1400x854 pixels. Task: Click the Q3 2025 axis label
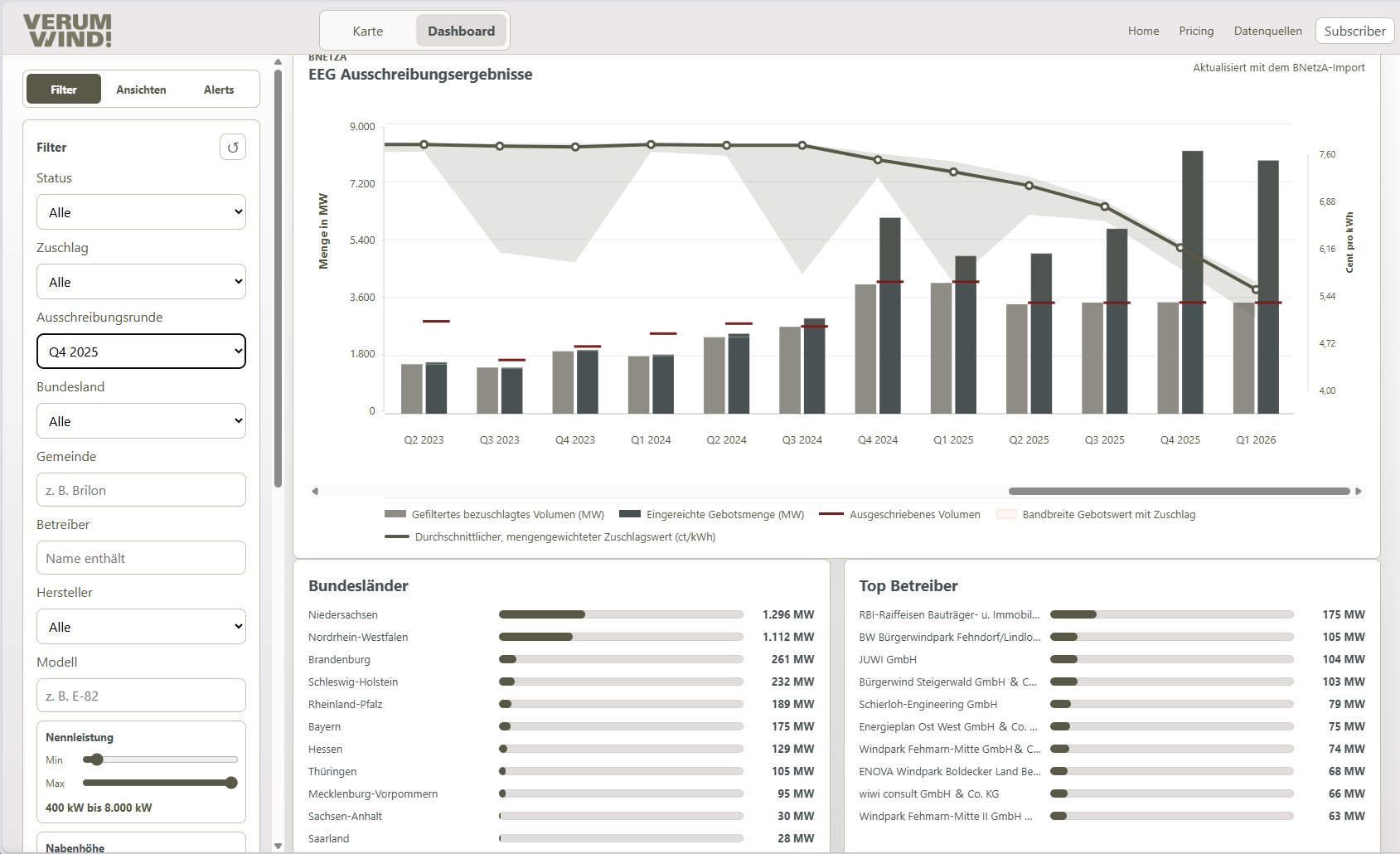coord(1104,439)
